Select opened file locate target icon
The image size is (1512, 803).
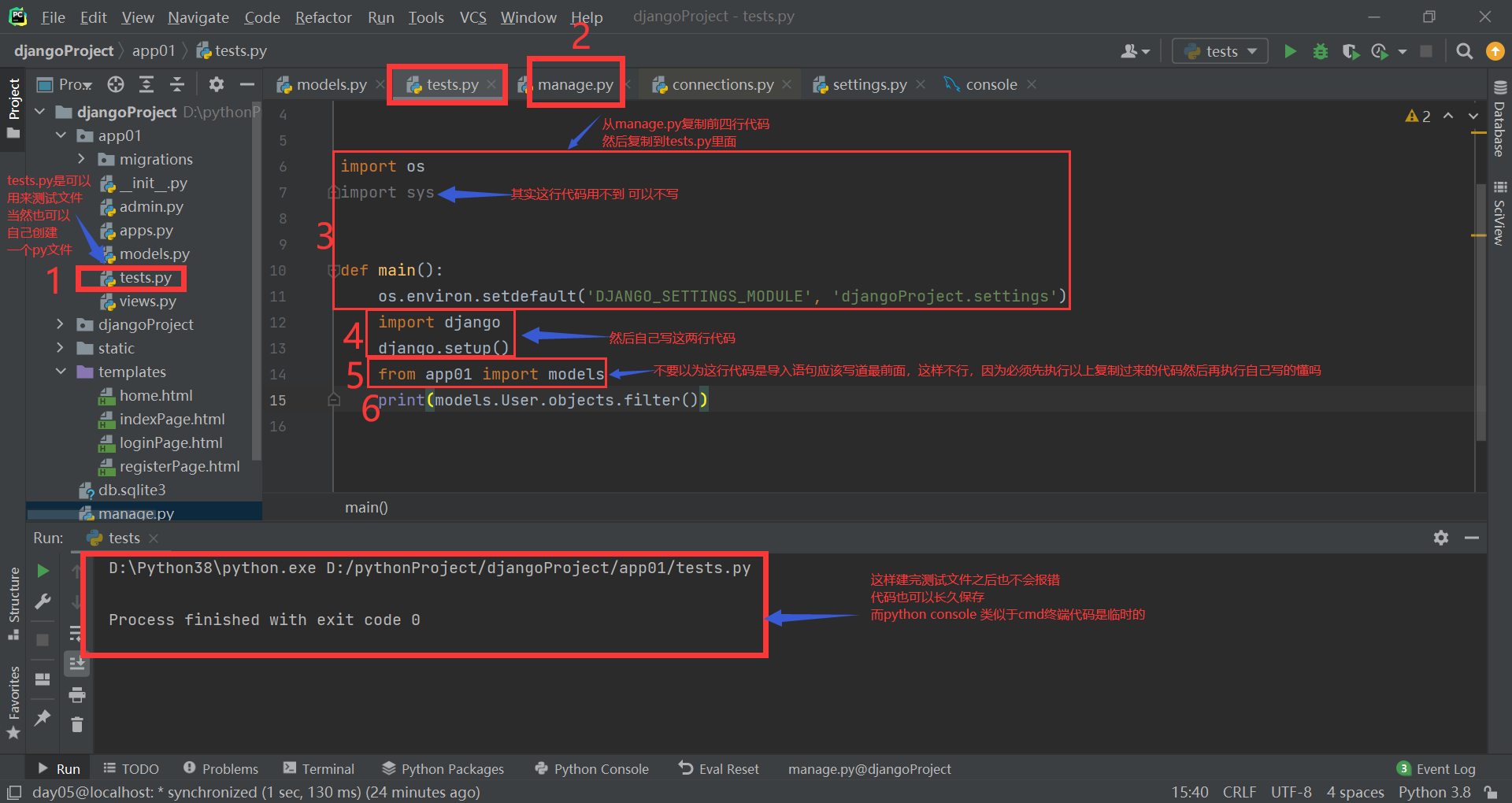116,84
